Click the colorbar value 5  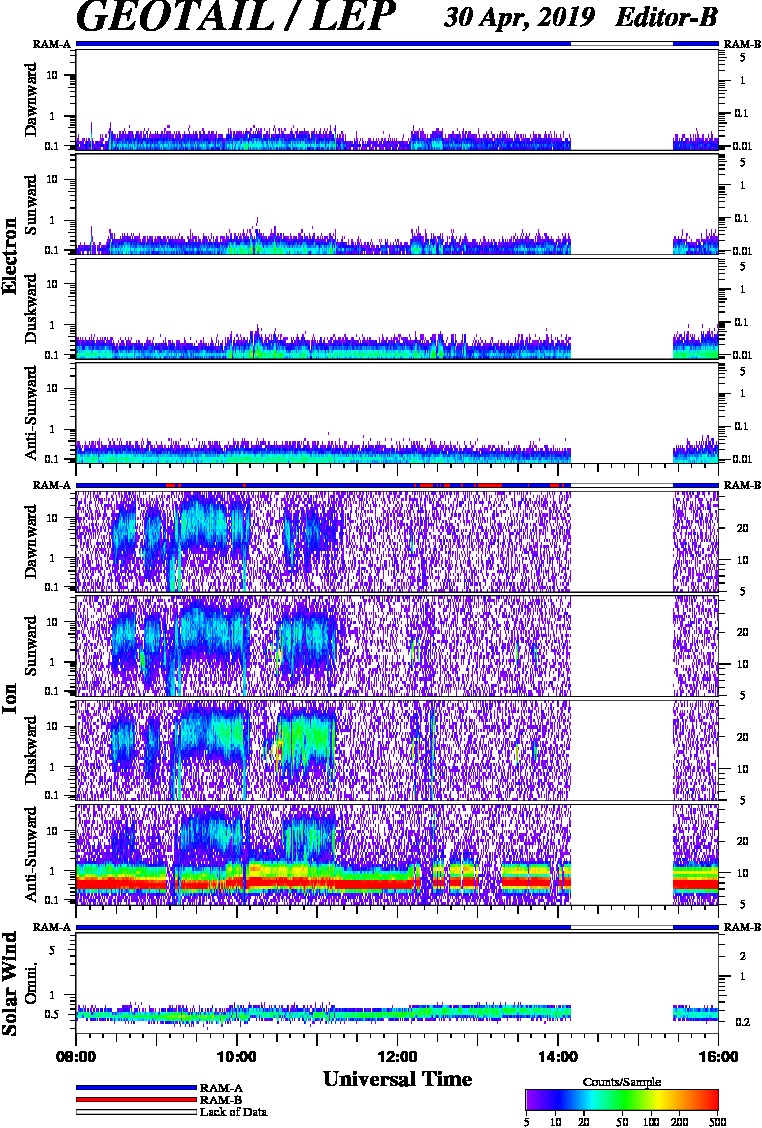point(527,1122)
